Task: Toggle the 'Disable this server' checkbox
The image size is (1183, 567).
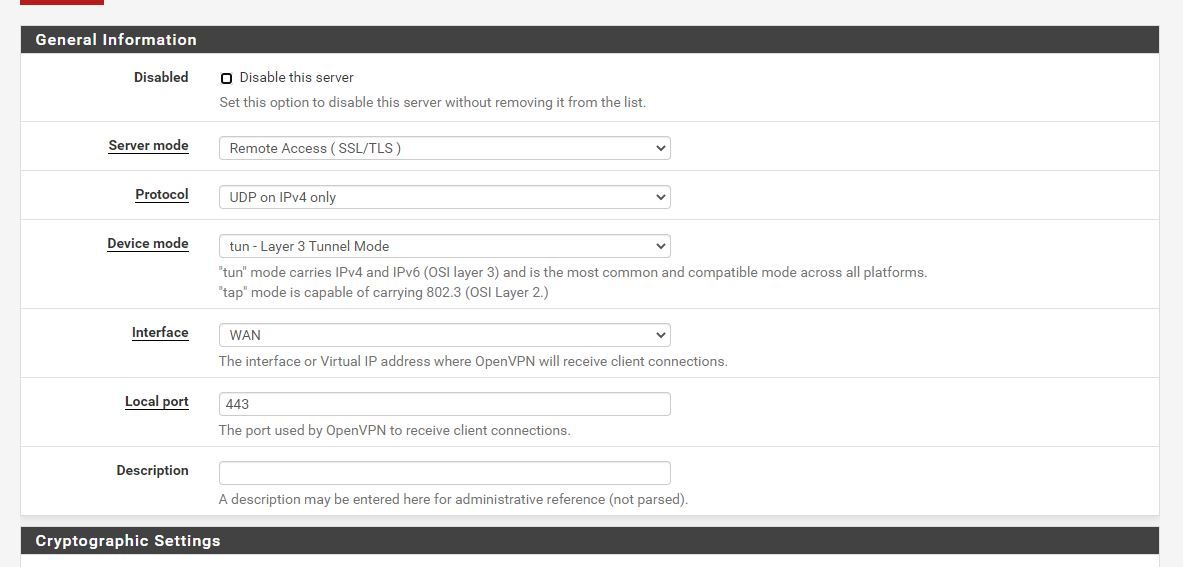Action: [226, 78]
